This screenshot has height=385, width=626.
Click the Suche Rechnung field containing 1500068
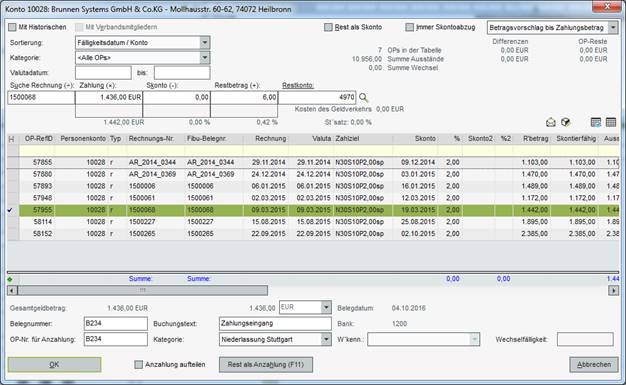pyautogui.click(x=41, y=97)
